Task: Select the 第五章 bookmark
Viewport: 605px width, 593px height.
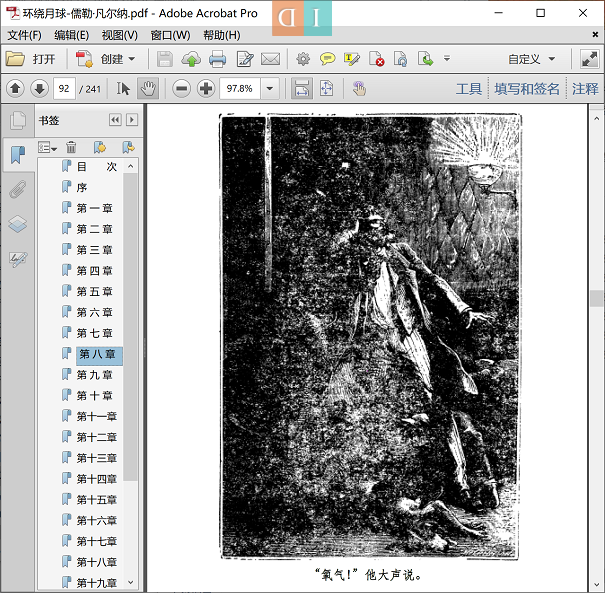Action: (95, 292)
